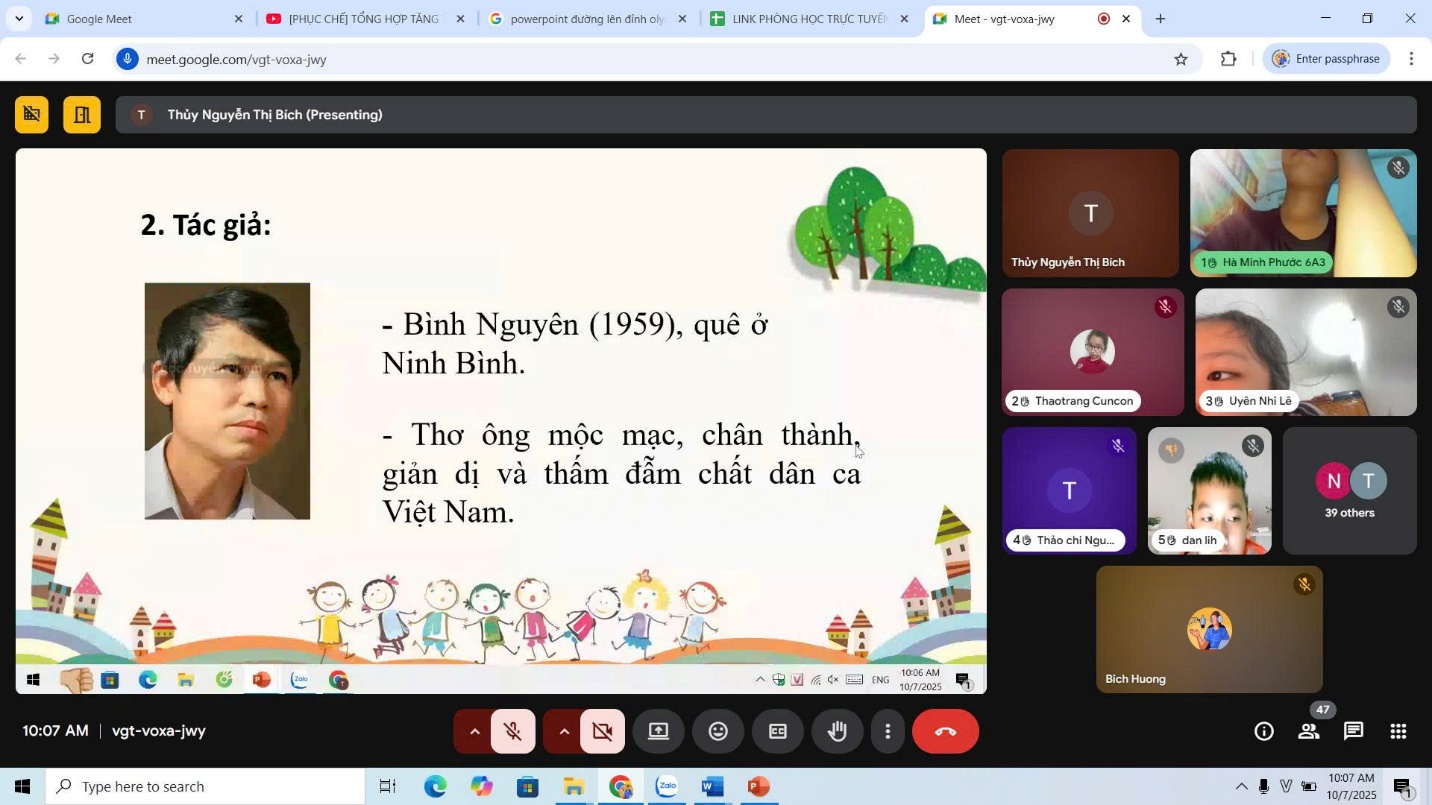Toggle the muted microphone button
The image size is (1432, 805).
[x=513, y=731]
